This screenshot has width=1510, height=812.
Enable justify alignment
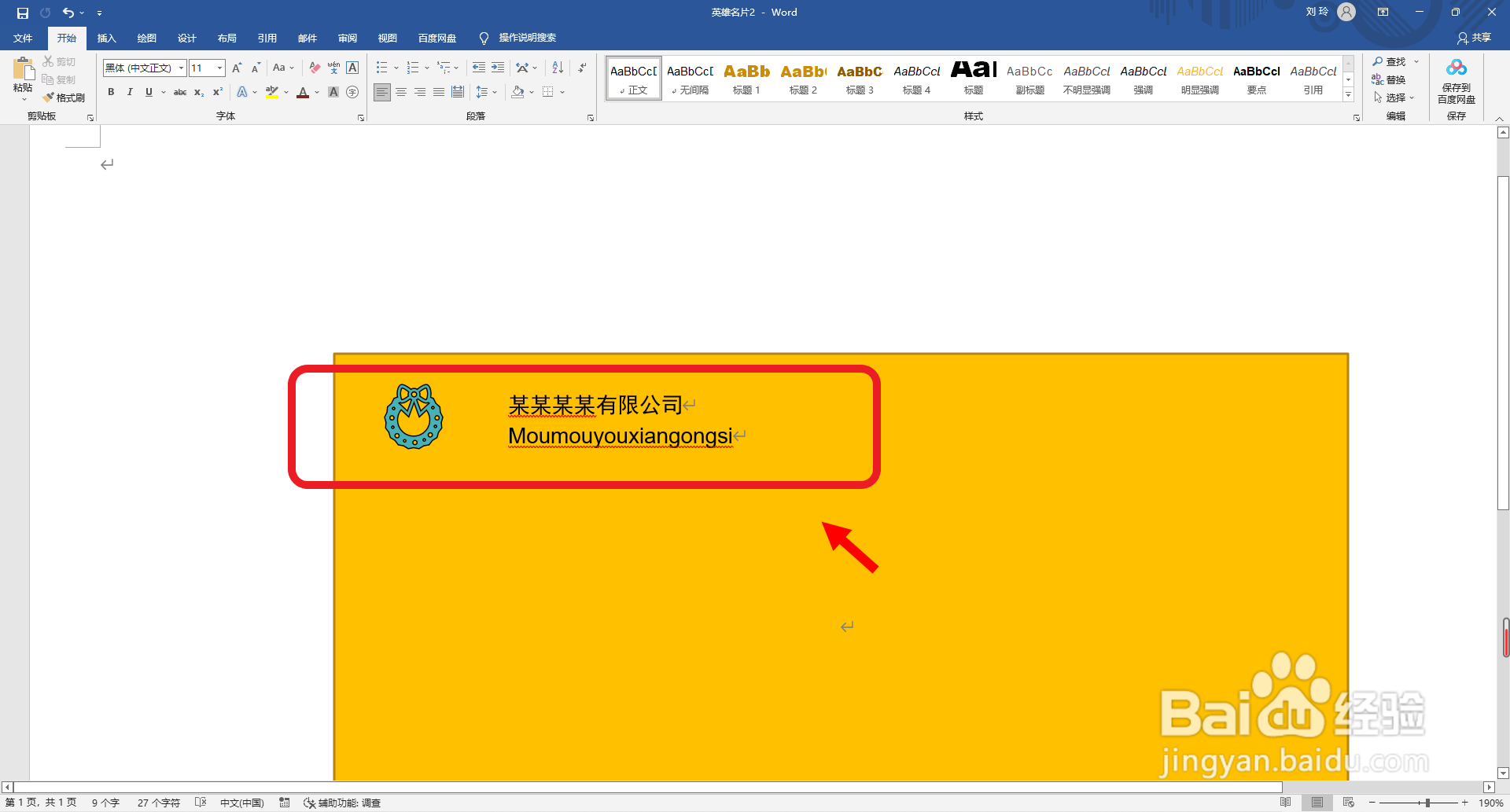coord(439,92)
